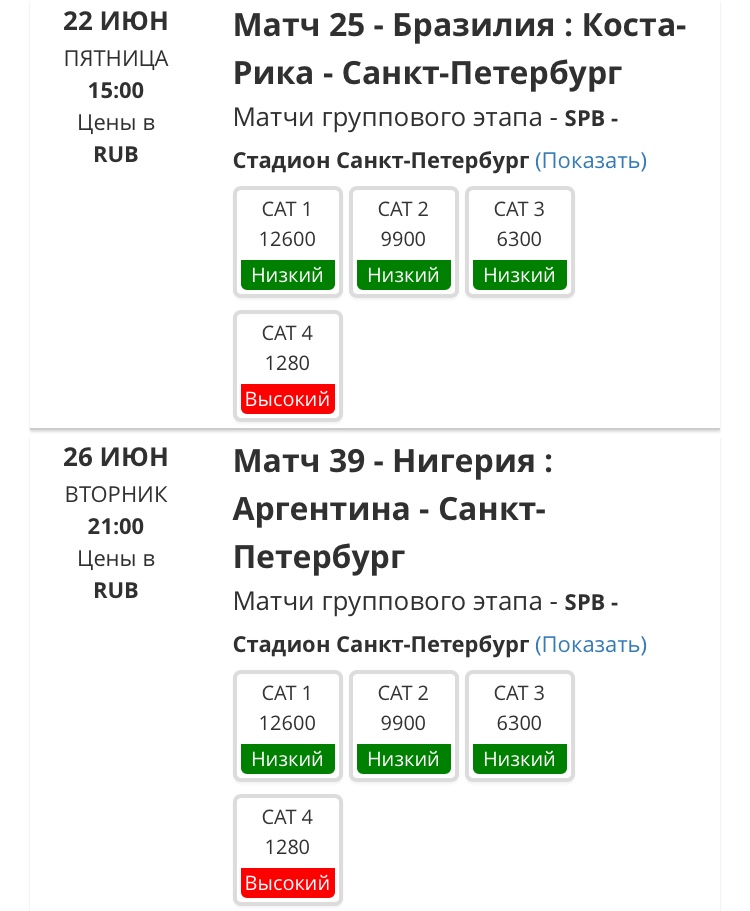
Task: Select CAT 2 ticket for Match 25
Action: (403, 240)
